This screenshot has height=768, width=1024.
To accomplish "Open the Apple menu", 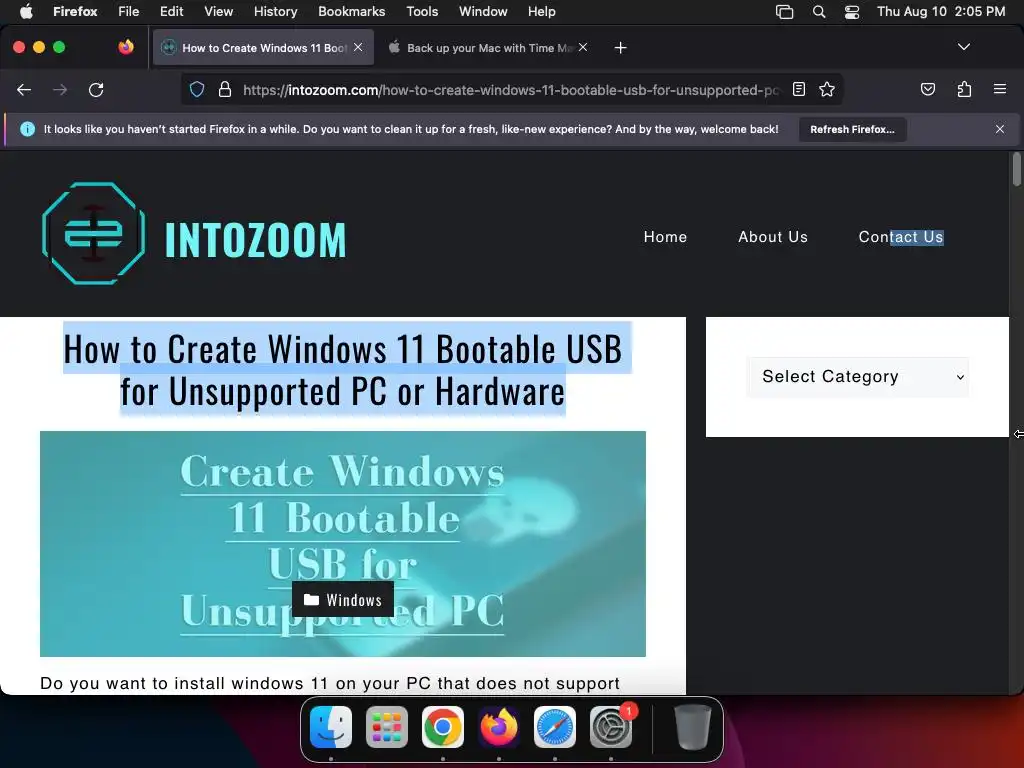I will click(25, 12).
